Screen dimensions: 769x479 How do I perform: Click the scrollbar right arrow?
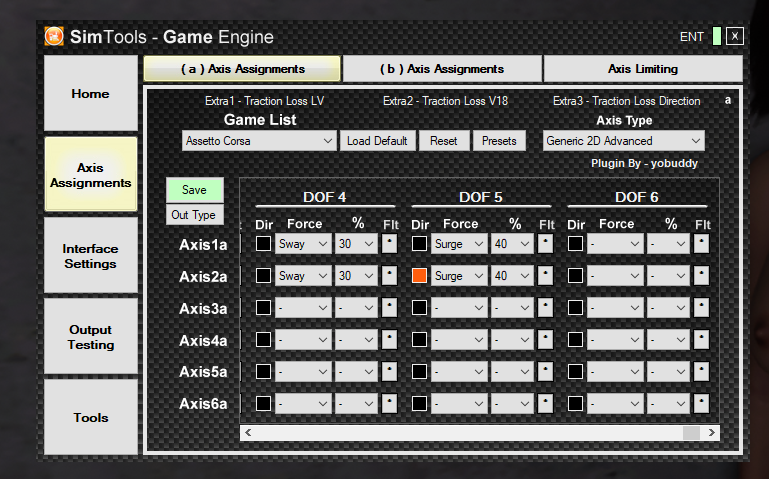(x=711, y=432)
